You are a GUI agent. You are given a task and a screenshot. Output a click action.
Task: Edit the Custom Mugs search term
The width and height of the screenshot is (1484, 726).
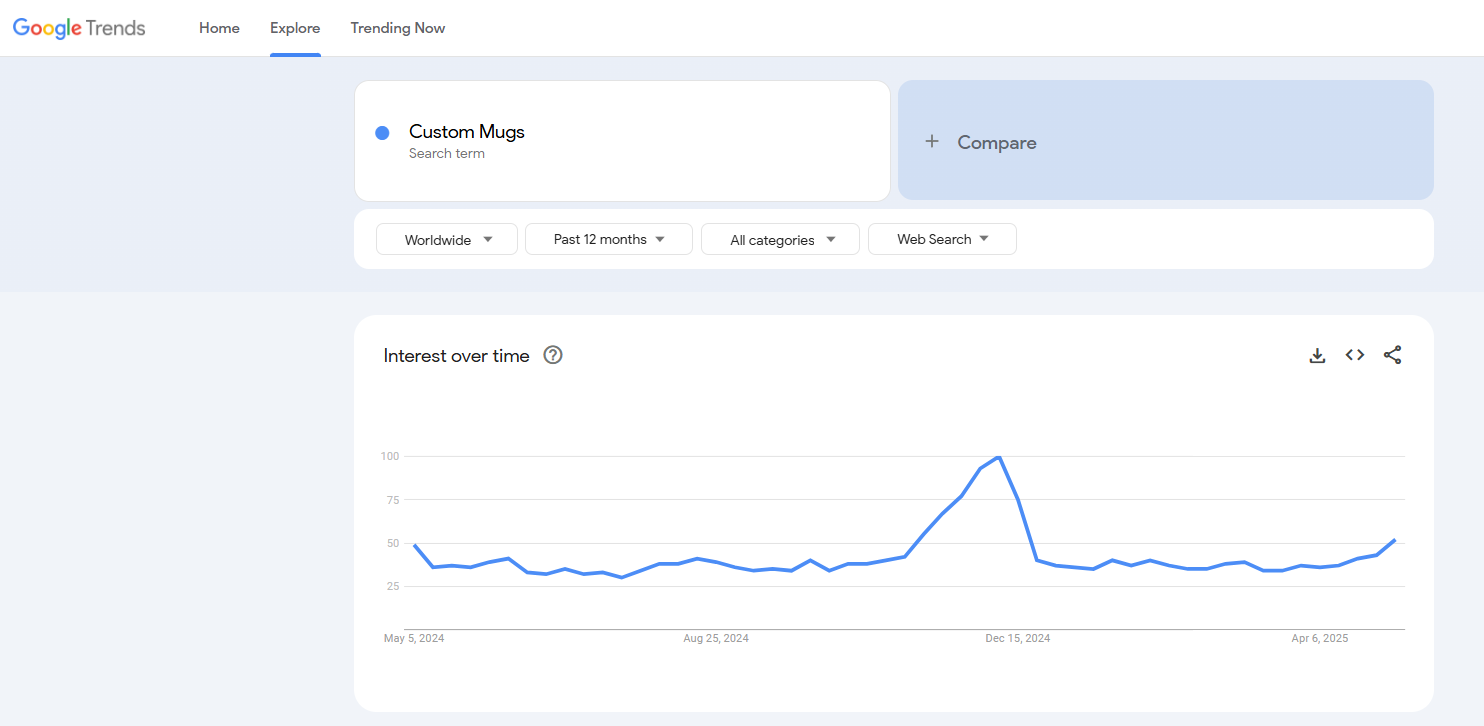pyautogui.click(x=622, y=141)
